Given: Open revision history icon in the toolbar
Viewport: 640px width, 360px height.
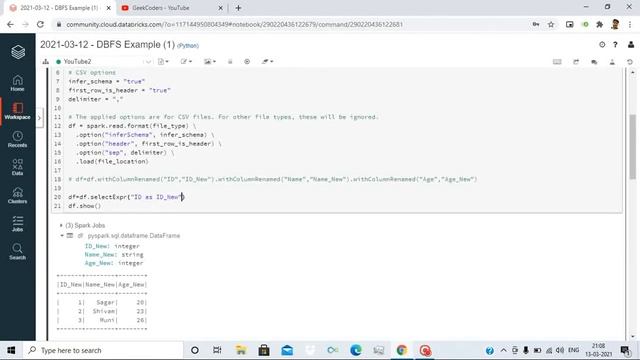Looking at the screenshot, I should [x=630, y=62].
